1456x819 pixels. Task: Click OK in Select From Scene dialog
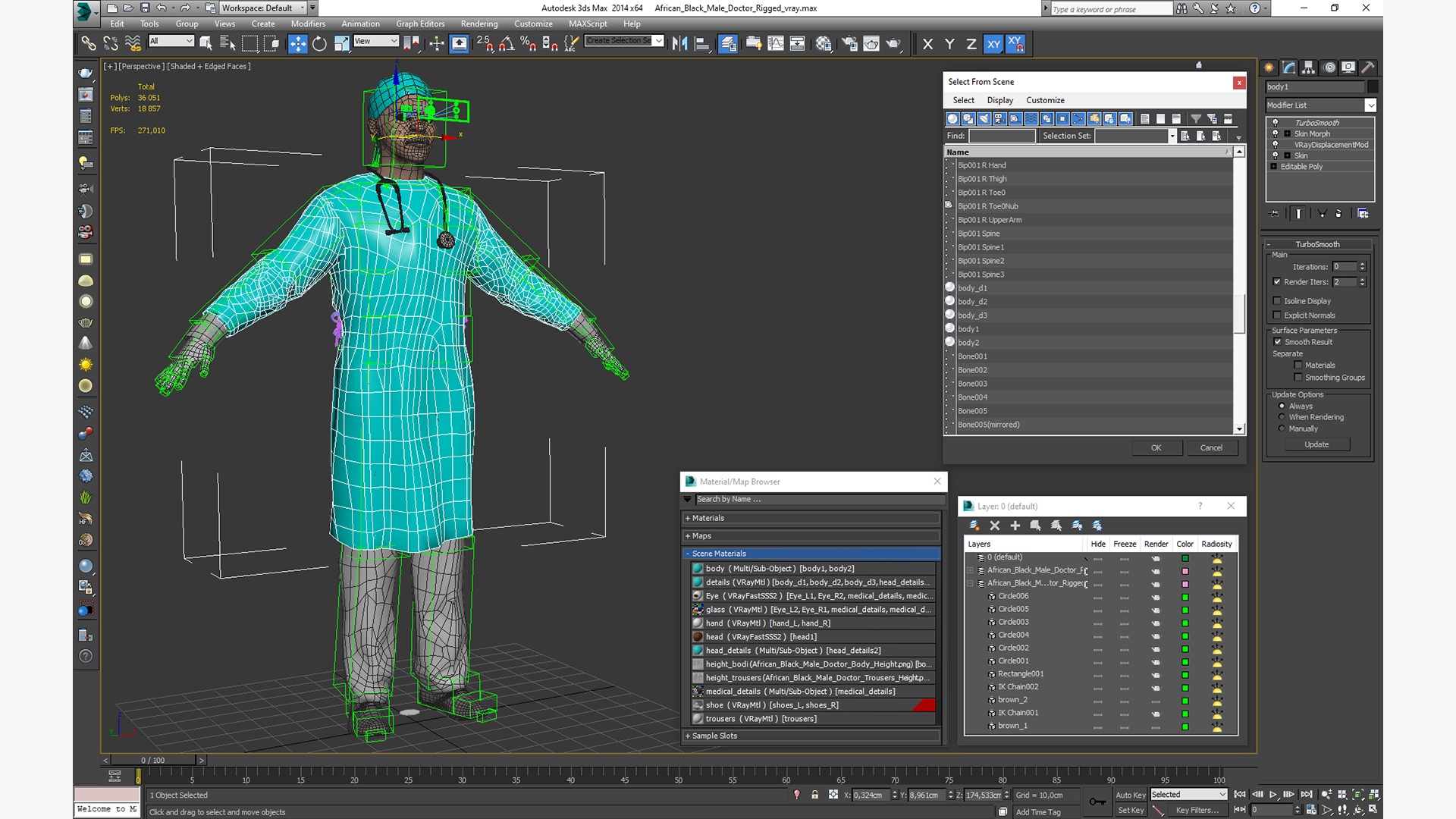(1156, 448)
